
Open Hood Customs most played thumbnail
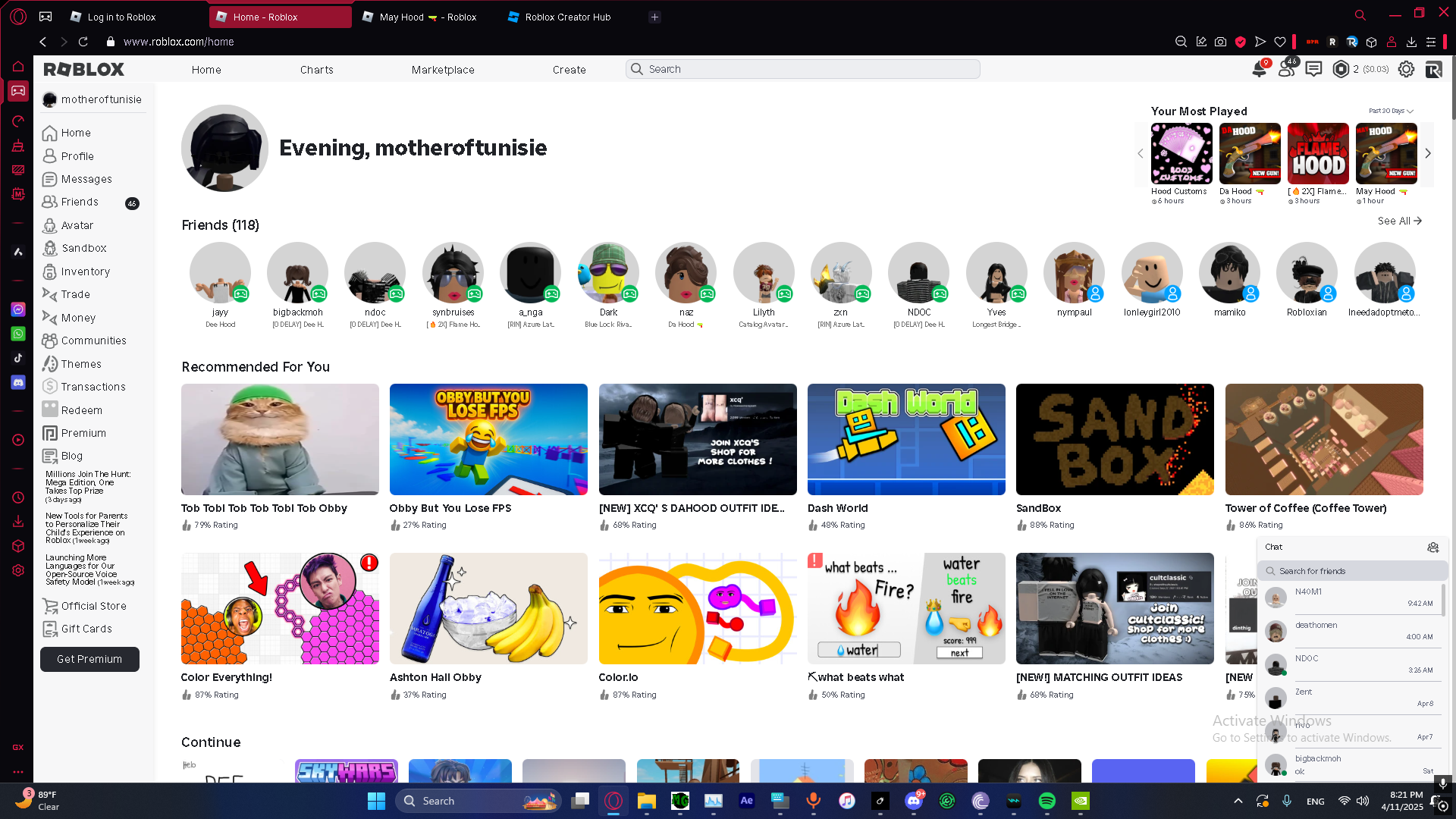click(1181, 153)
